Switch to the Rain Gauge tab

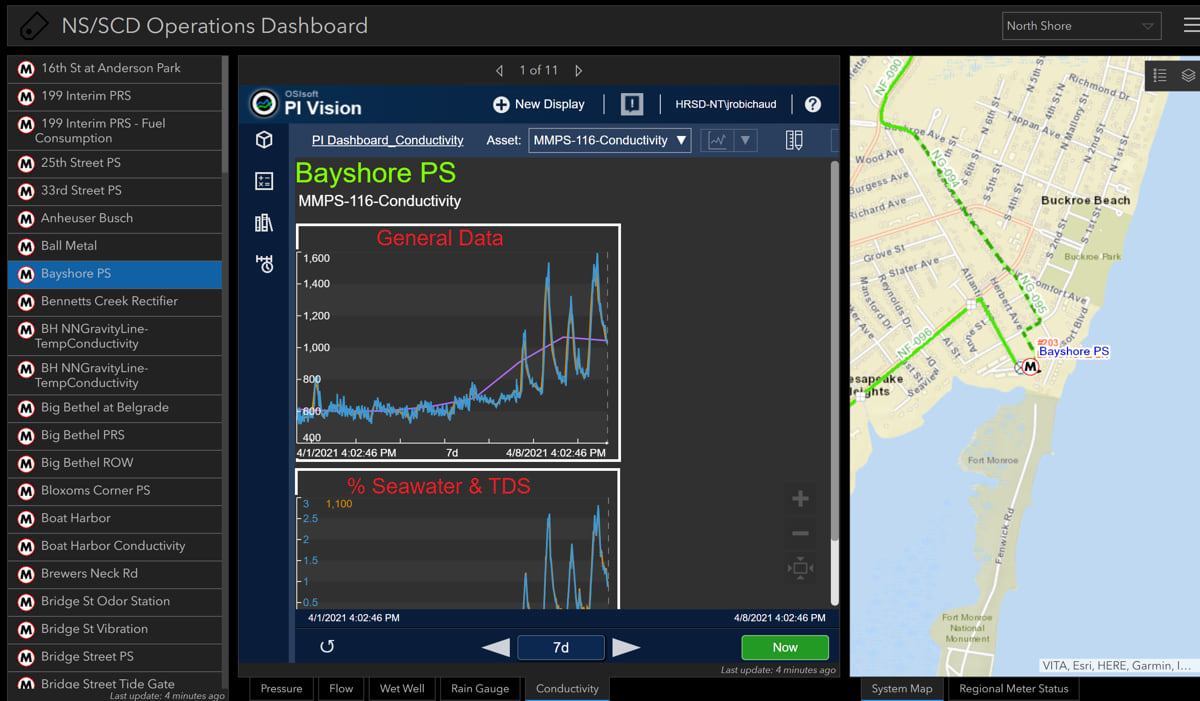[480, 688]
